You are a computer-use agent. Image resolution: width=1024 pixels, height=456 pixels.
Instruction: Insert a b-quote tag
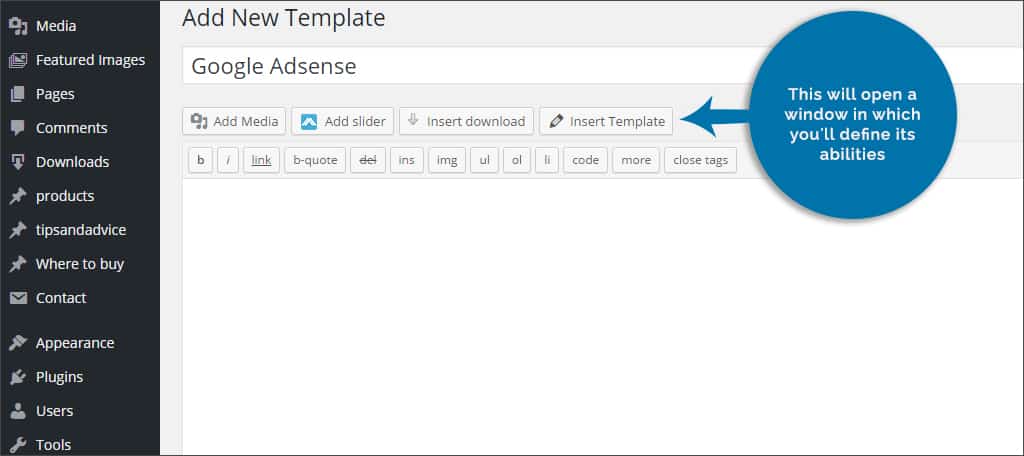[315, 160]
